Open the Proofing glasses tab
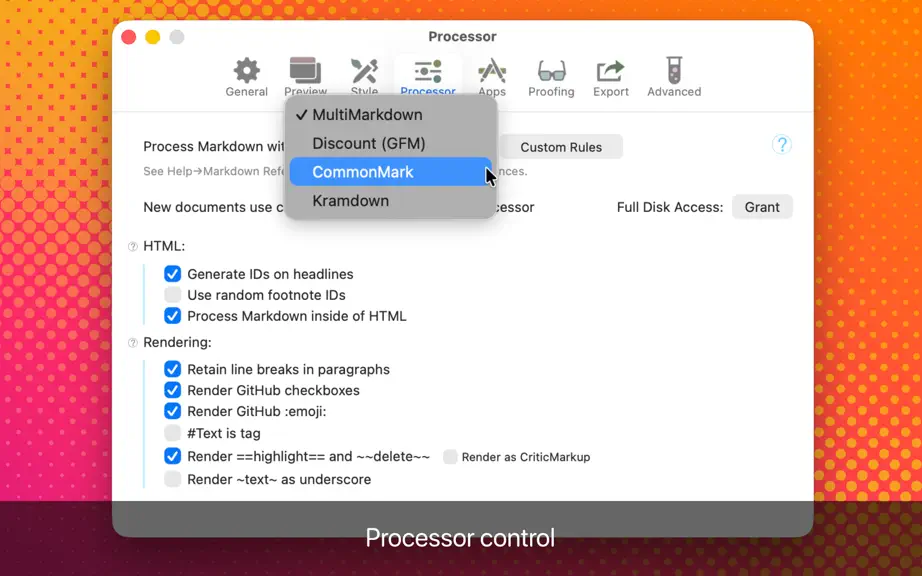Image resolution: width=922 pixels, height=576 pixels. pyautogui.click(x=551, y=77)
